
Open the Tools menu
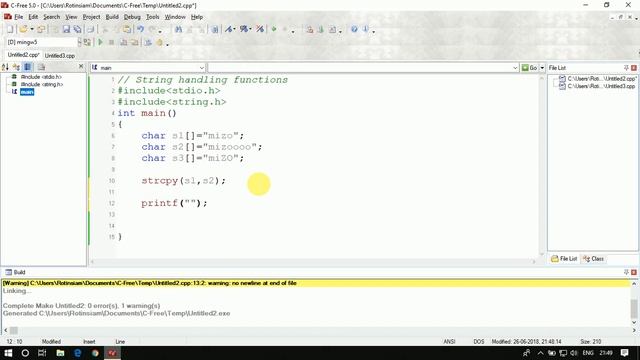[x=153, y=17]
